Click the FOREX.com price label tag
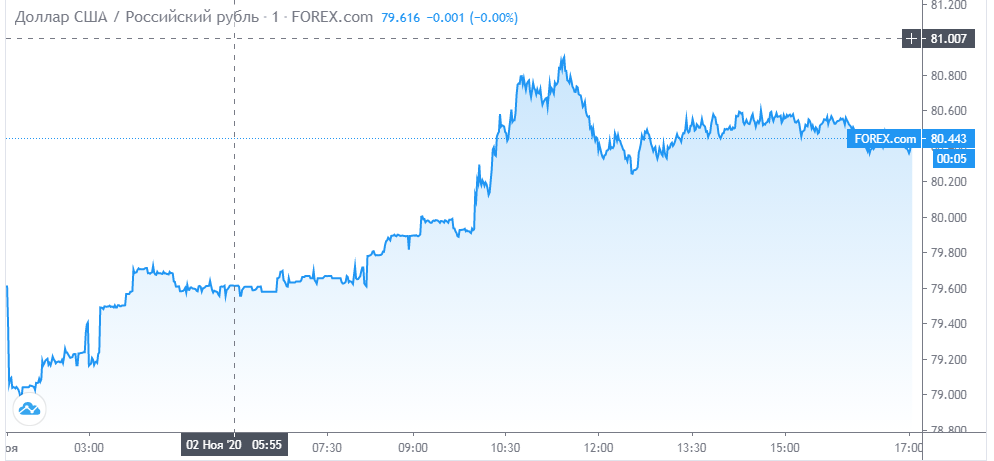The image size is (994, 461). pyautogui.click(x=885, y=138)
